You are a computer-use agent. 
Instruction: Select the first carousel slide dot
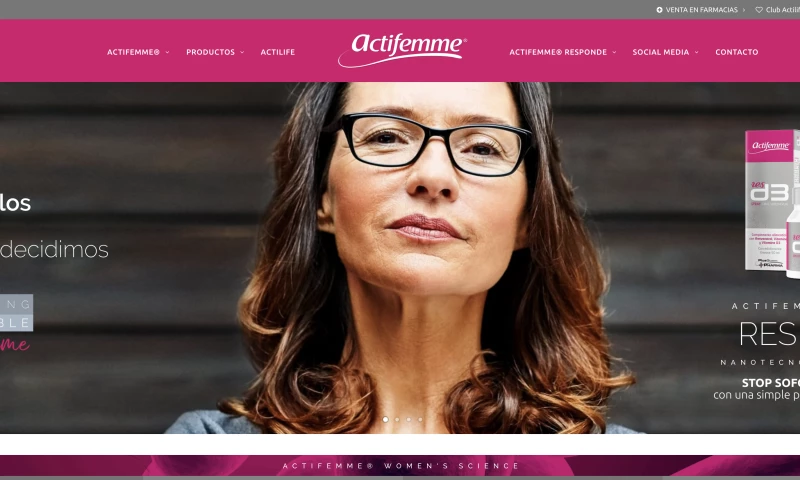click(385, 419)
